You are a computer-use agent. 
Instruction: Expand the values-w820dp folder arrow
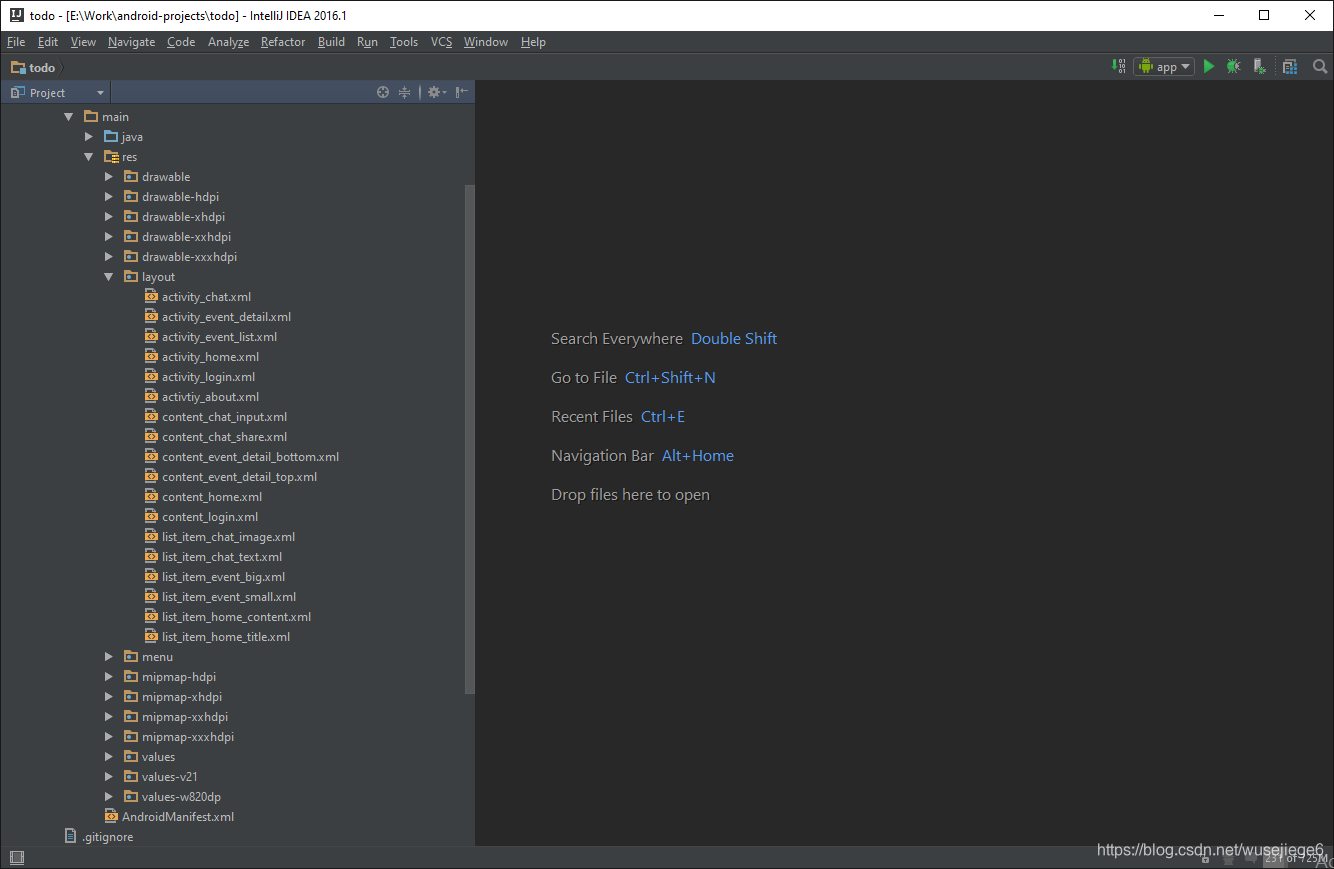point(109,797)
